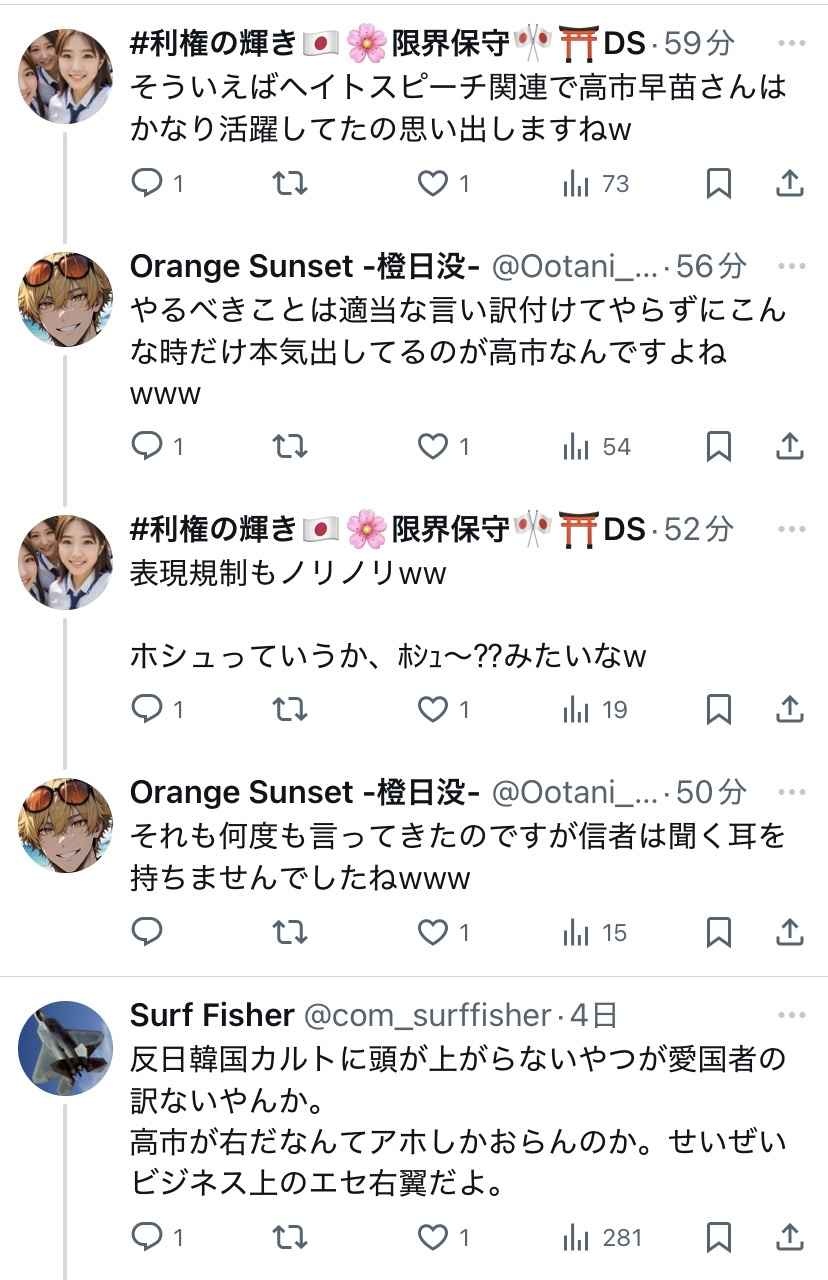Open more menu on 50分 Orange Sunset tweet
This screenshot has height=1280, width=828.
pos(791,793)
